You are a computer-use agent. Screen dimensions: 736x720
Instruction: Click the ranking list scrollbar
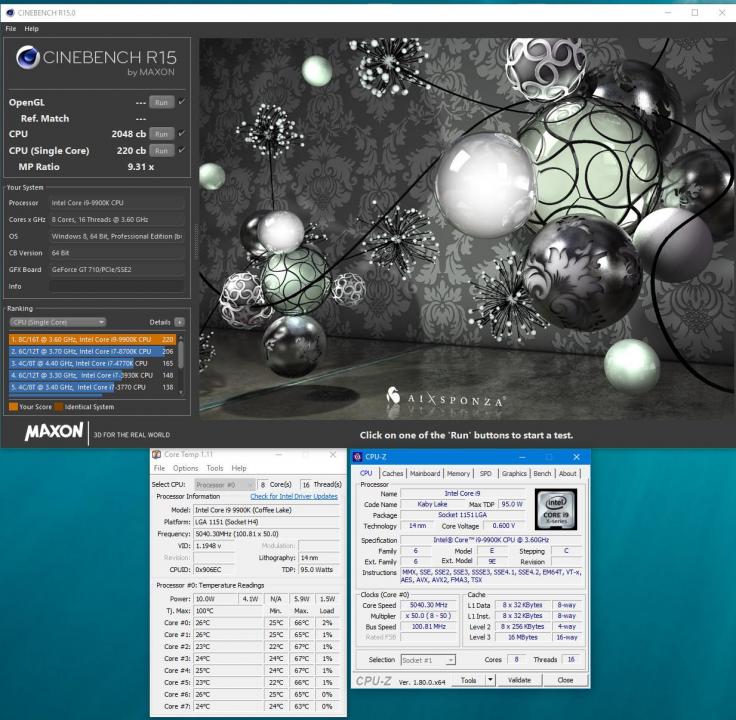point(181,356)
